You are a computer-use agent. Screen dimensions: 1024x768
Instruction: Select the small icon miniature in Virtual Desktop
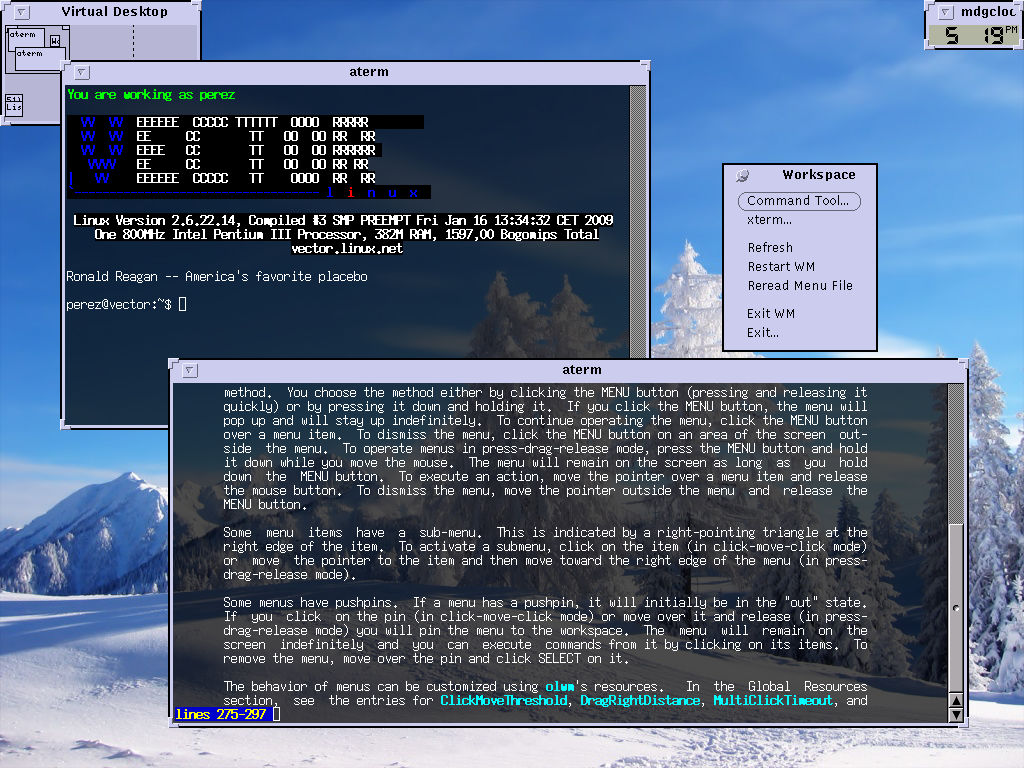[14, 104]
